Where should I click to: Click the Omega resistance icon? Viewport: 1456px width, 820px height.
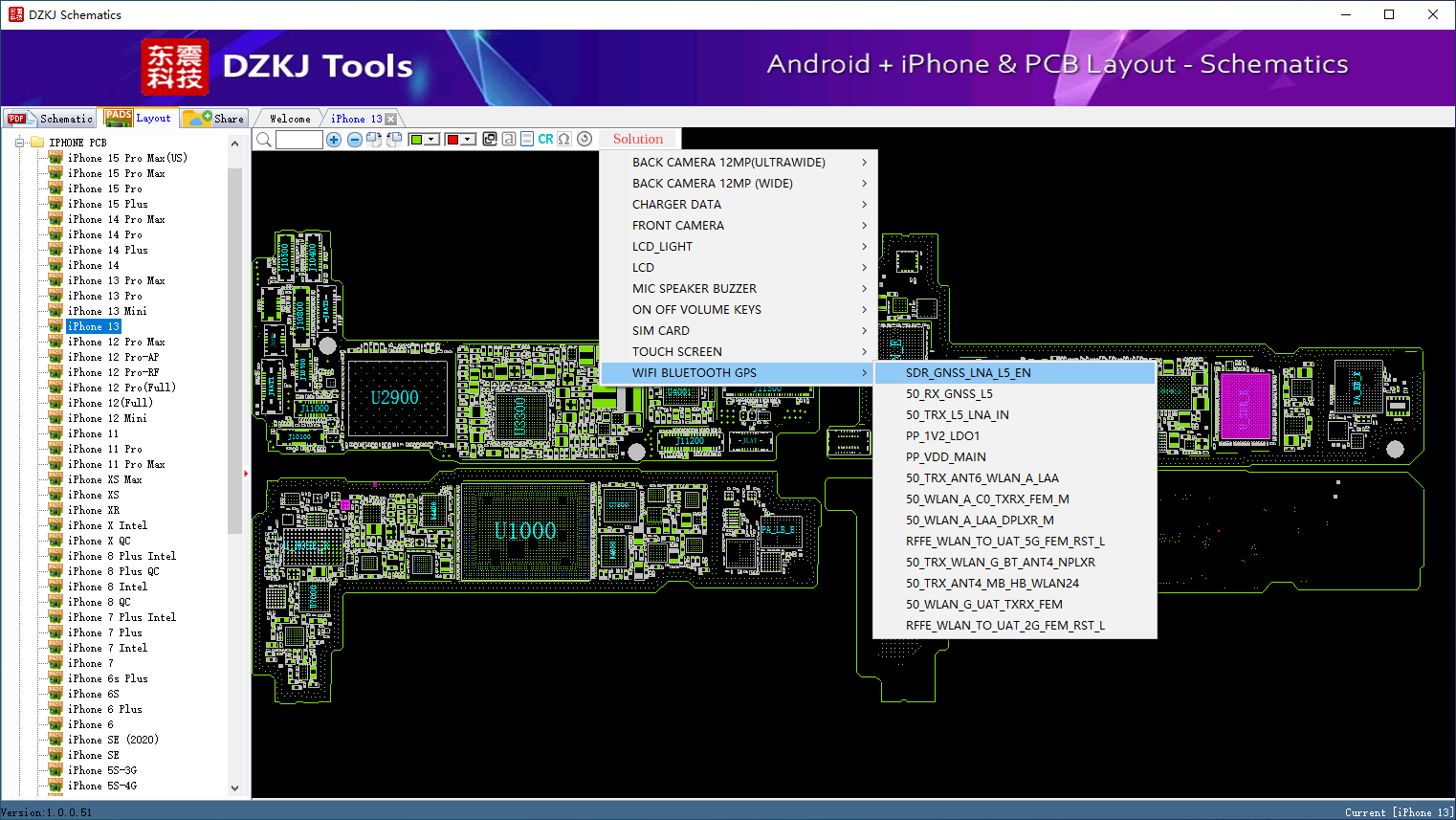pos(564,140)
